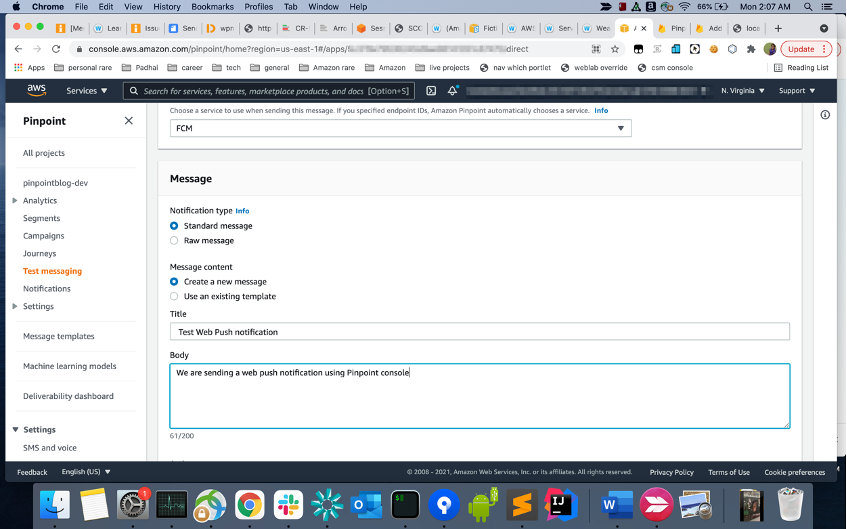Open Sublime Text in the Dock
The width and height of the screenshot is (847, 529).
tap(522, 505)
